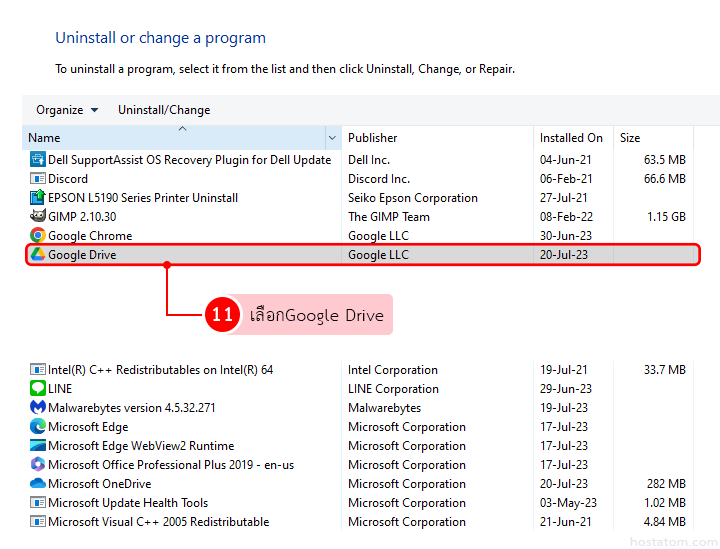Select the Discord program name
This screenshot has width=720, height=549.
[68, 179]
